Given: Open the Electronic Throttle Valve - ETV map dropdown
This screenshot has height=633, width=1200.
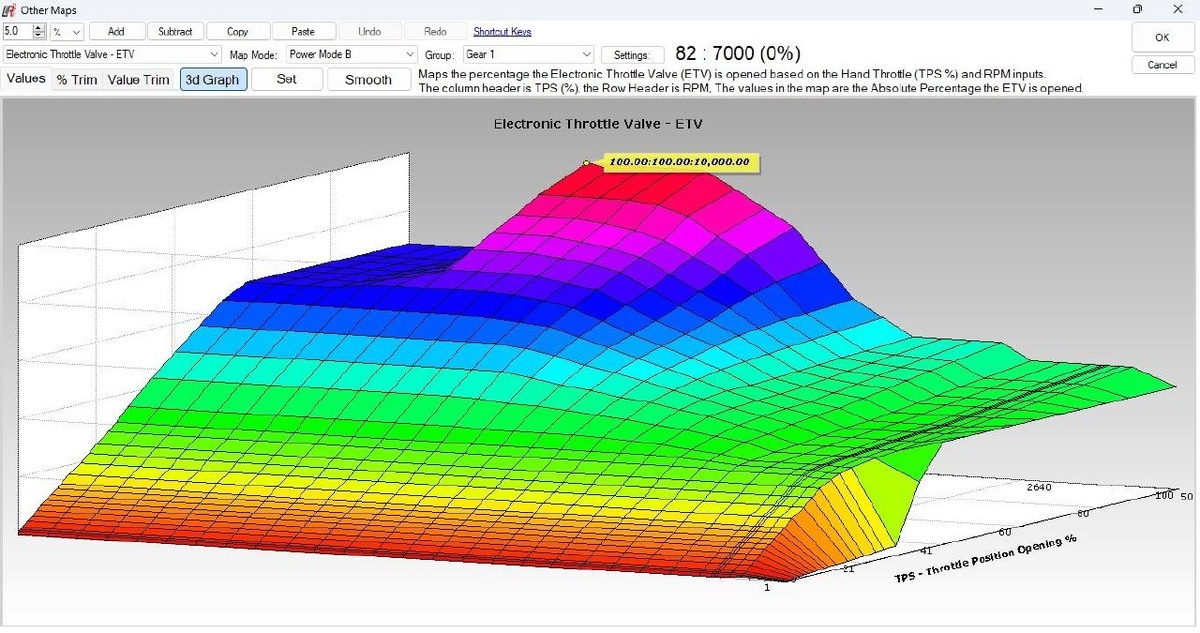Looking at the screenshot, I should 112,54.
